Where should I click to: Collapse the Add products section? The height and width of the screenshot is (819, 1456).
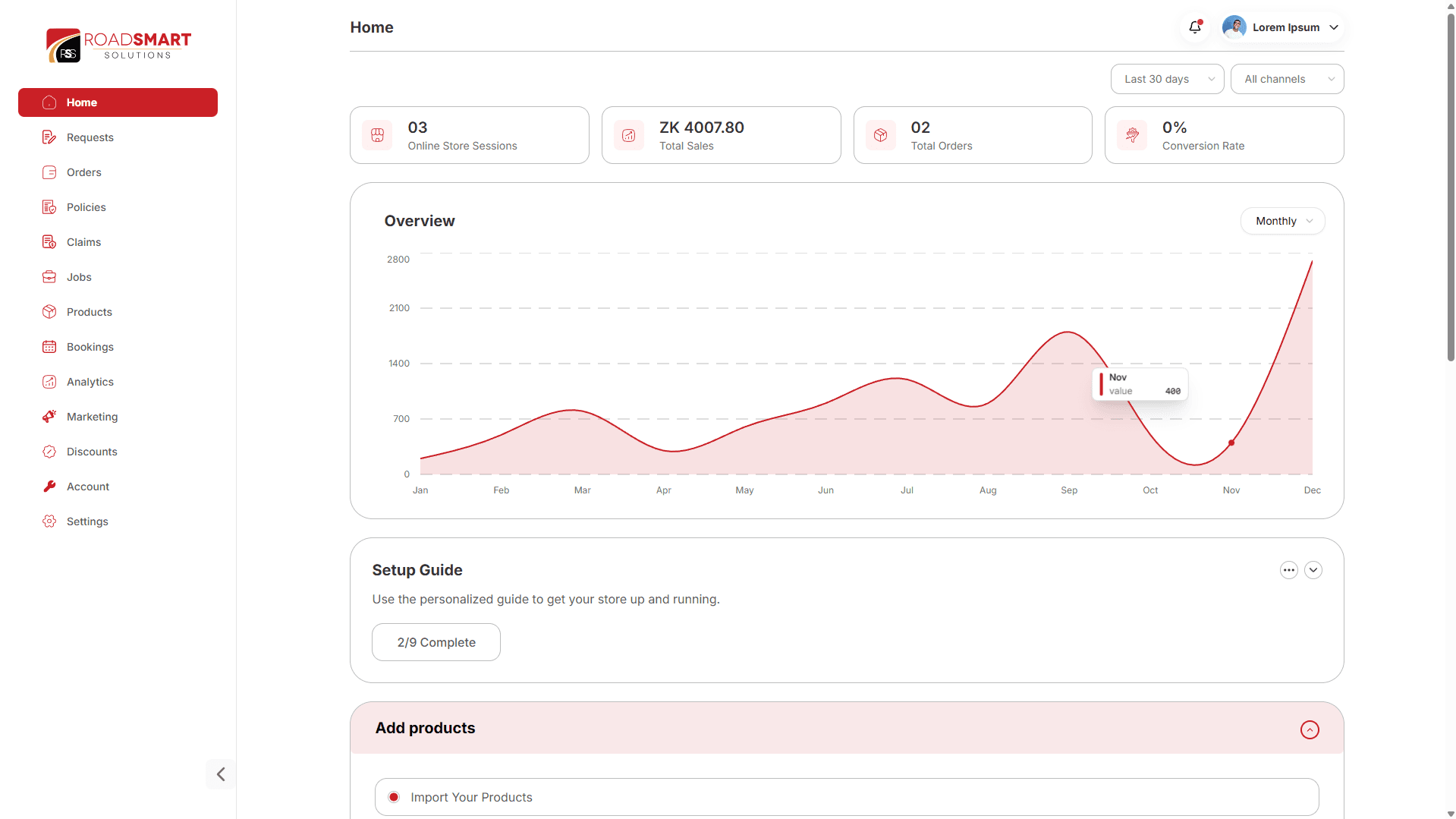click(x=1310, y=729)
